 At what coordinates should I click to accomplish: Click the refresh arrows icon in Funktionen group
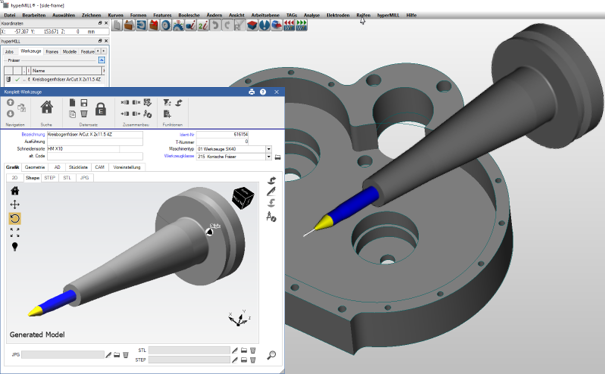[179, 102]
